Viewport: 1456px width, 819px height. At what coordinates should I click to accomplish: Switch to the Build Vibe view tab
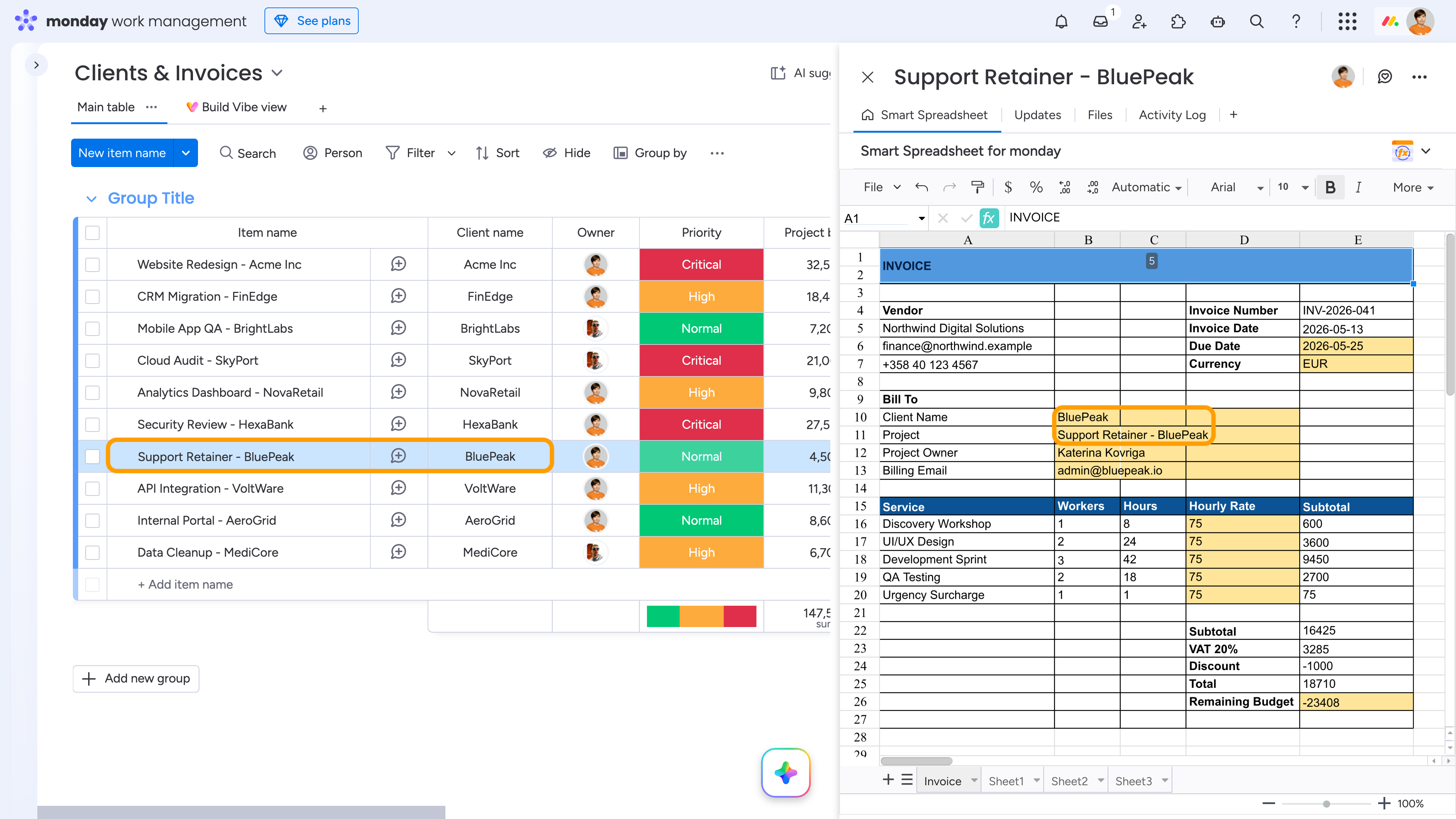237,107
